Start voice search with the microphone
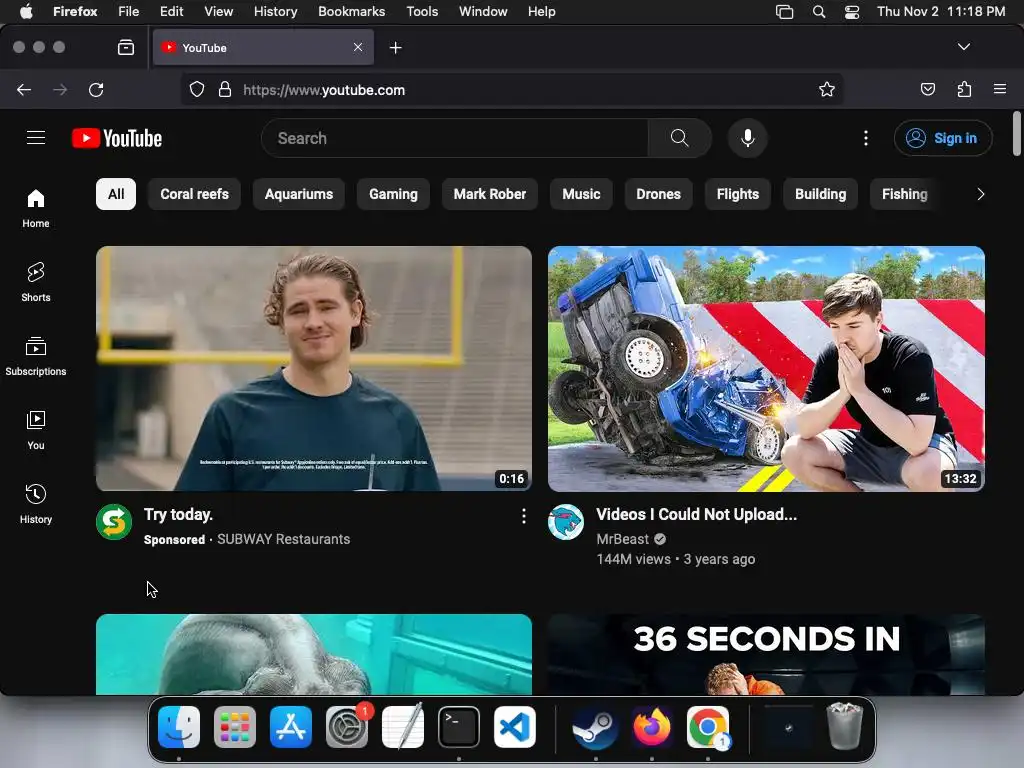This screenshot has width=1024, height=768. pos(748,138)
